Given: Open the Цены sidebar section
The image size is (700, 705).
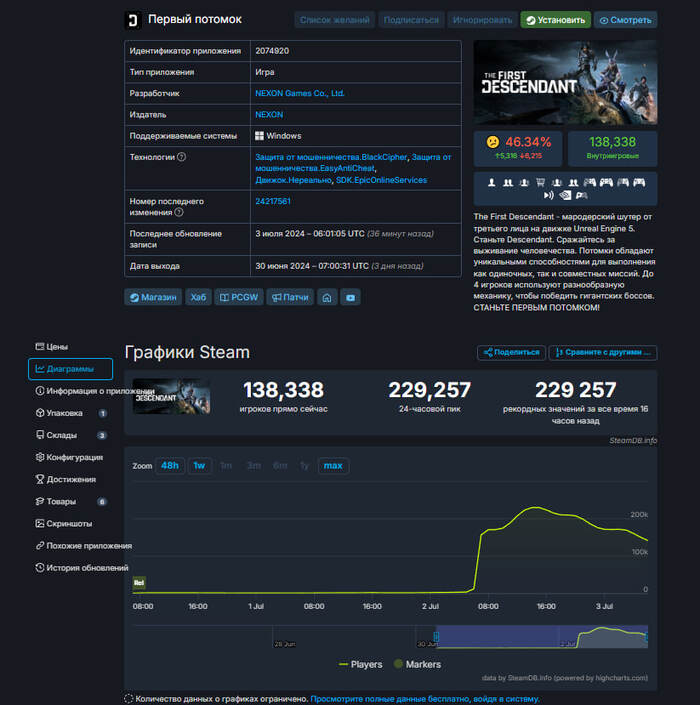Looking at the screenshot, I should click(x=52, y=347).
